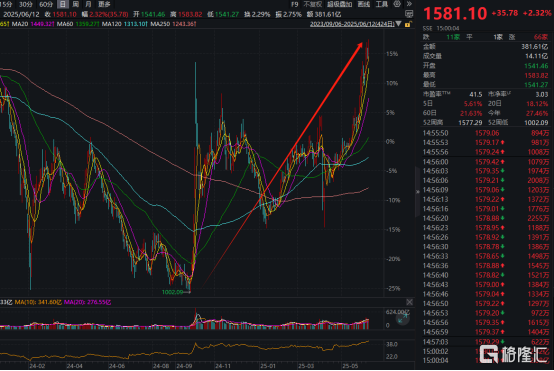Viewport: 554px width, 371px height.
Task: Click the monitor display icon below toolbar
Action: (x=409, y=14)
